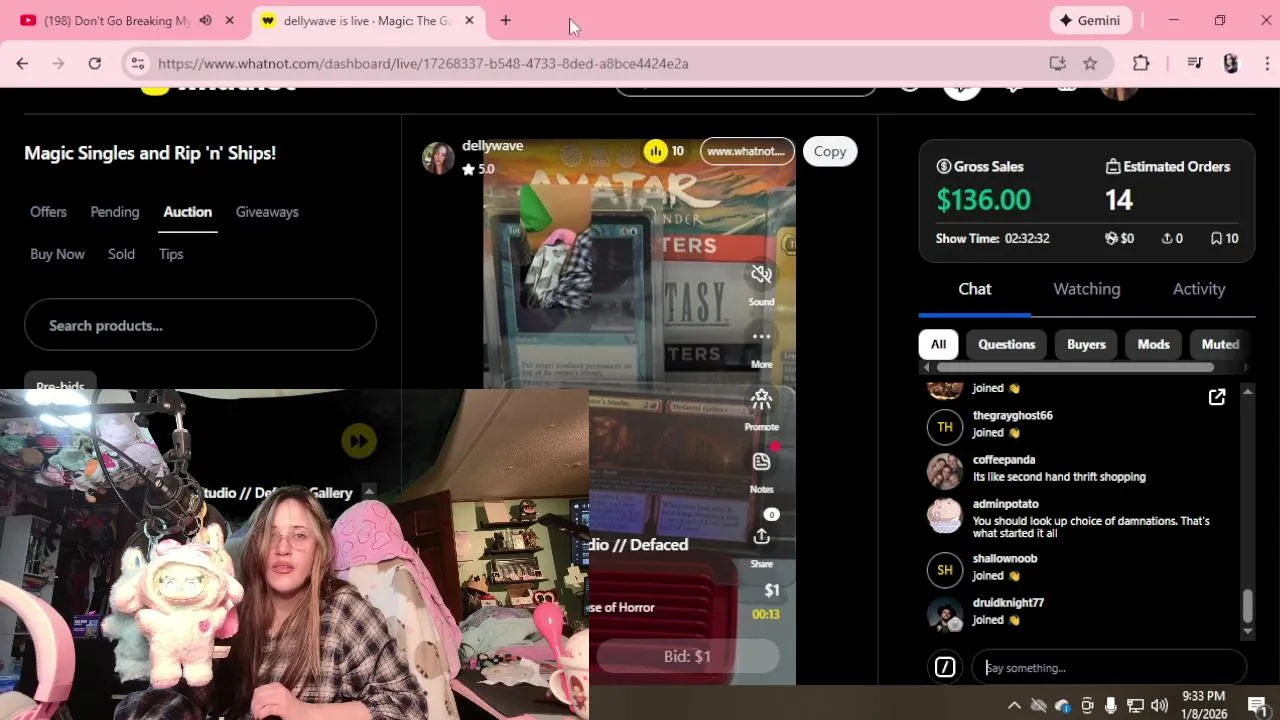This screenshot has height=720, width=1280.
Task: Filter chat by Questions
Action: point(1006,344)
